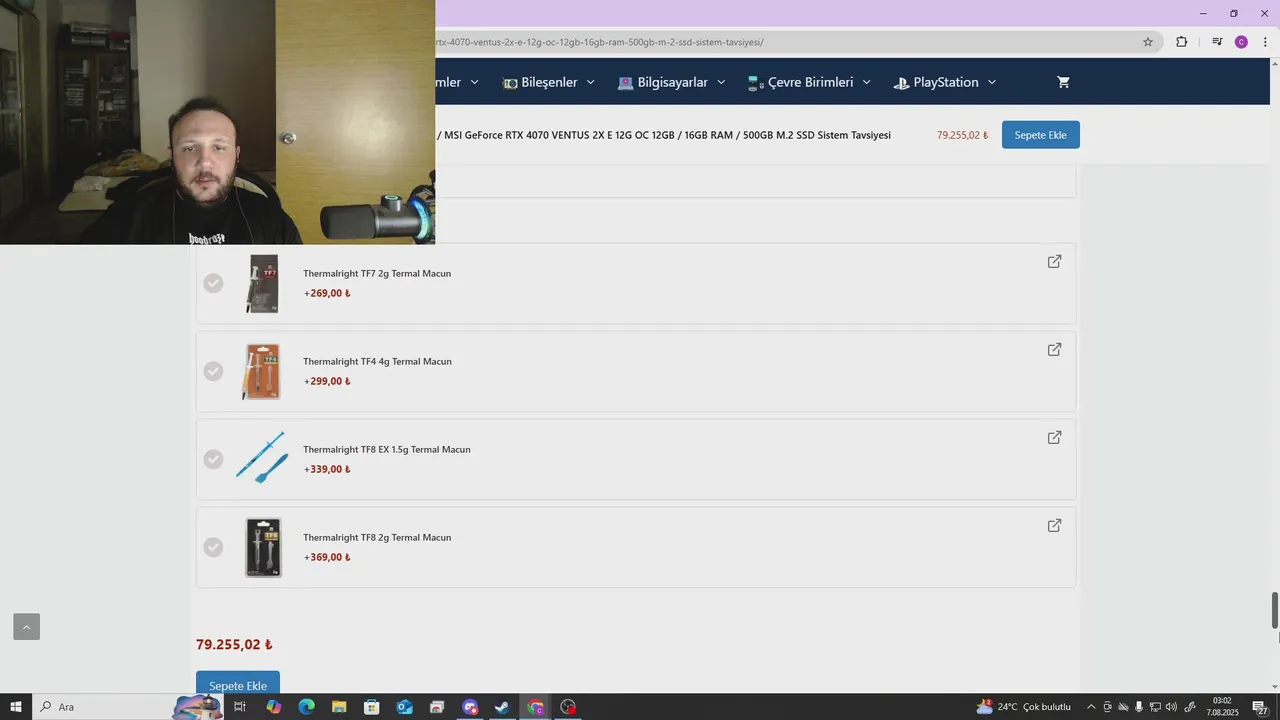Open the Windows Start menu
Viewport: 1280px width, 720px height.
(x=16, y=707)
